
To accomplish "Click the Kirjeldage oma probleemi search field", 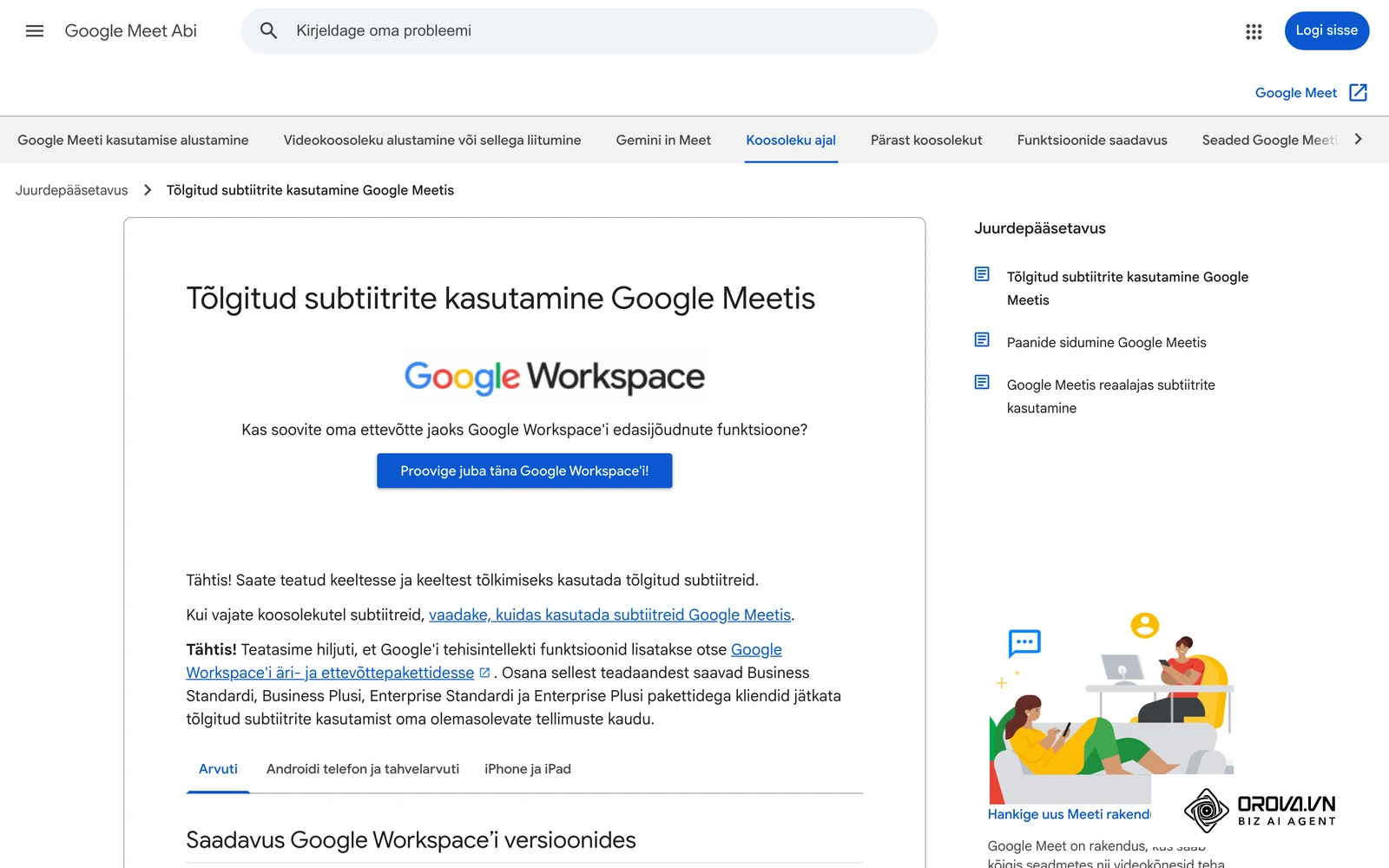I will pos(589,31).
